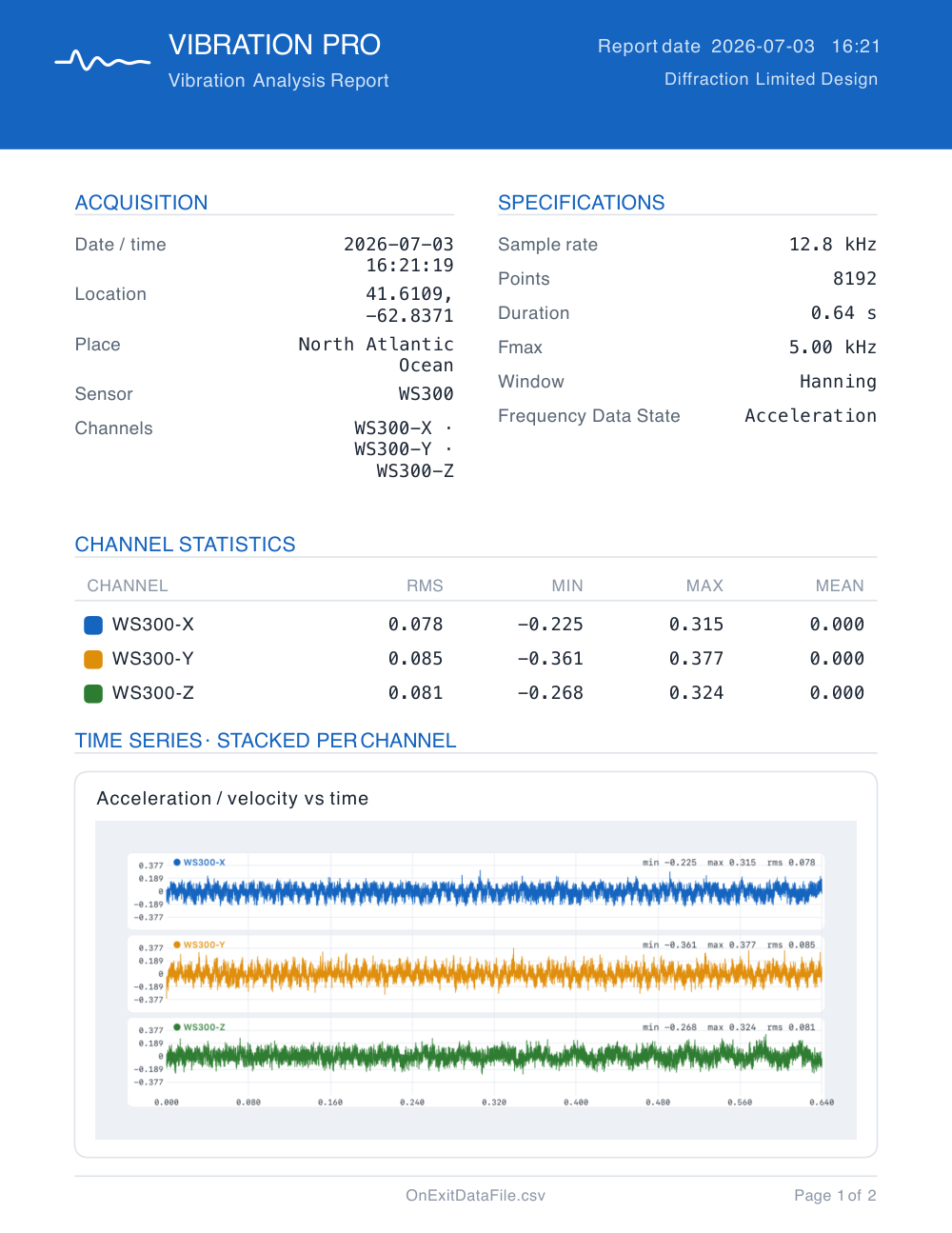The height and width of the screenshot is (1233, 952).
Task: Click the Acceleration / velocity vs time title
Action: coord(232,799)
